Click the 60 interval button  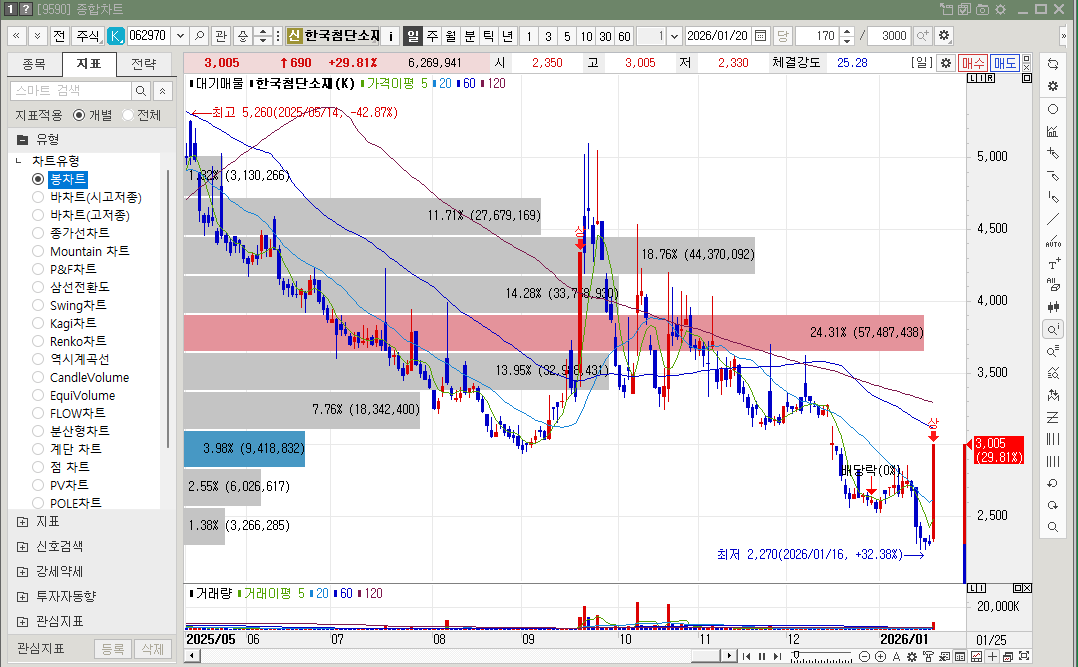coord(624,36)
